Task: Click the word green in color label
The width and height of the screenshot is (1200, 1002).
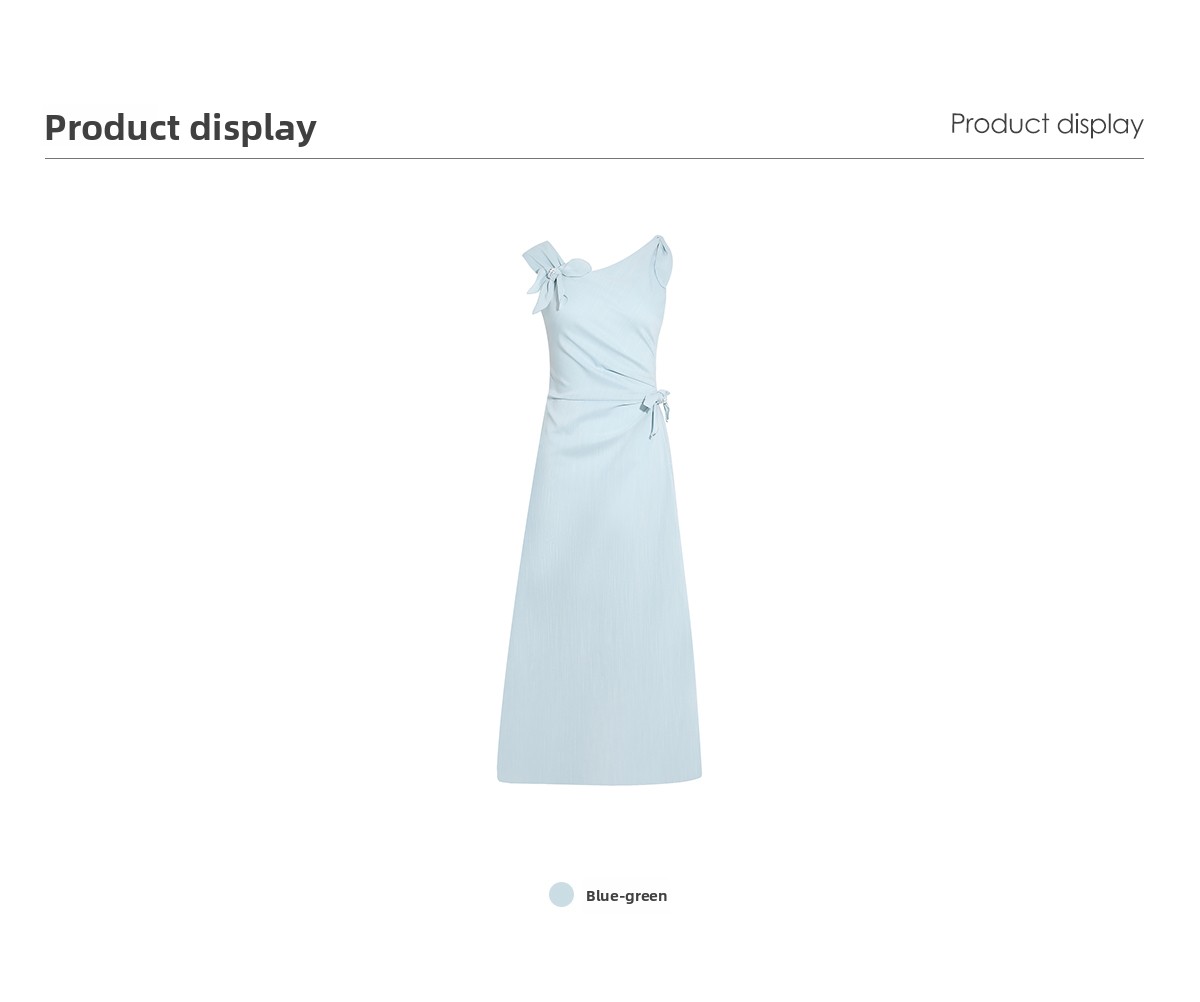Action: coord(647,897)
